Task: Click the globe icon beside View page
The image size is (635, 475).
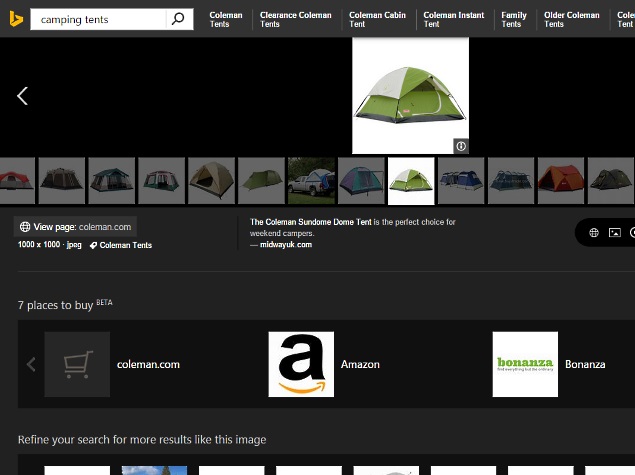Action: pos(25,227)
